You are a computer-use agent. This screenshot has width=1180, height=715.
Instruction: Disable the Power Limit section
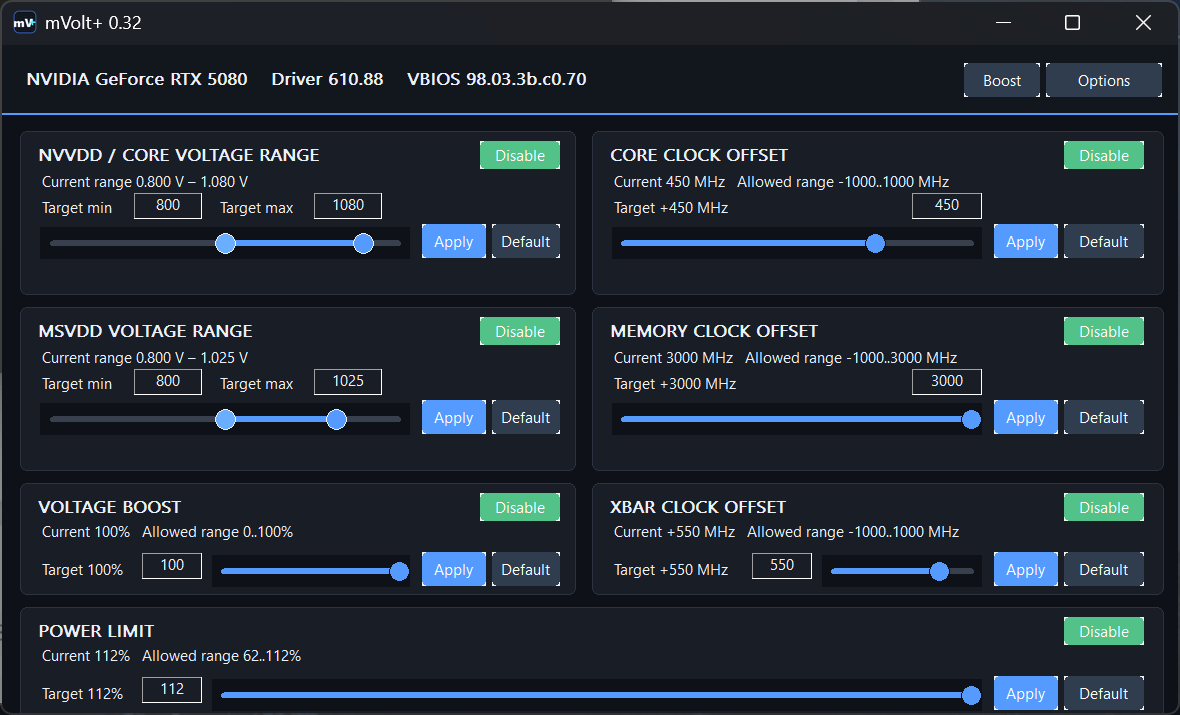coord(1104,631)
